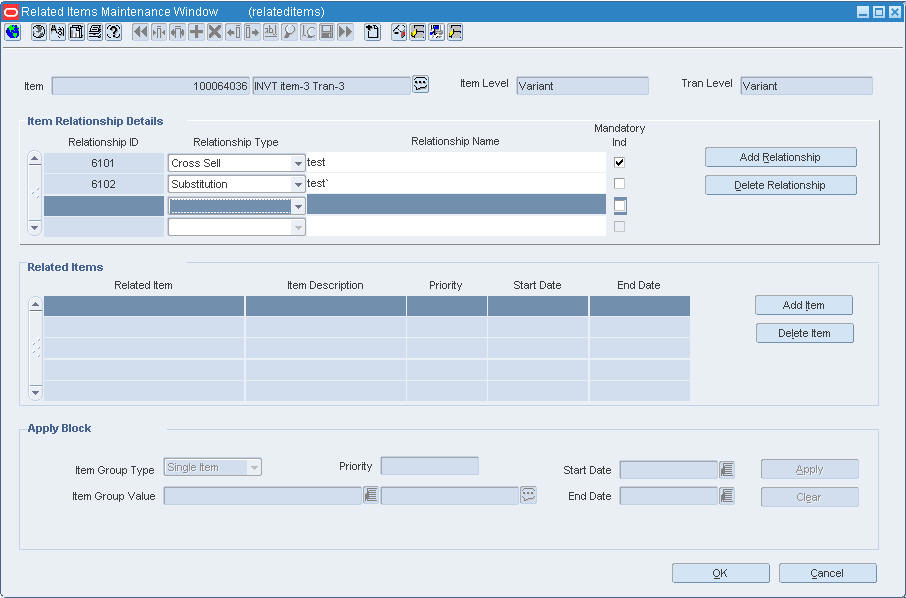Screen dimensions: 906x598
Task: Open Start Date calendar icon
Action: [727, 469]
